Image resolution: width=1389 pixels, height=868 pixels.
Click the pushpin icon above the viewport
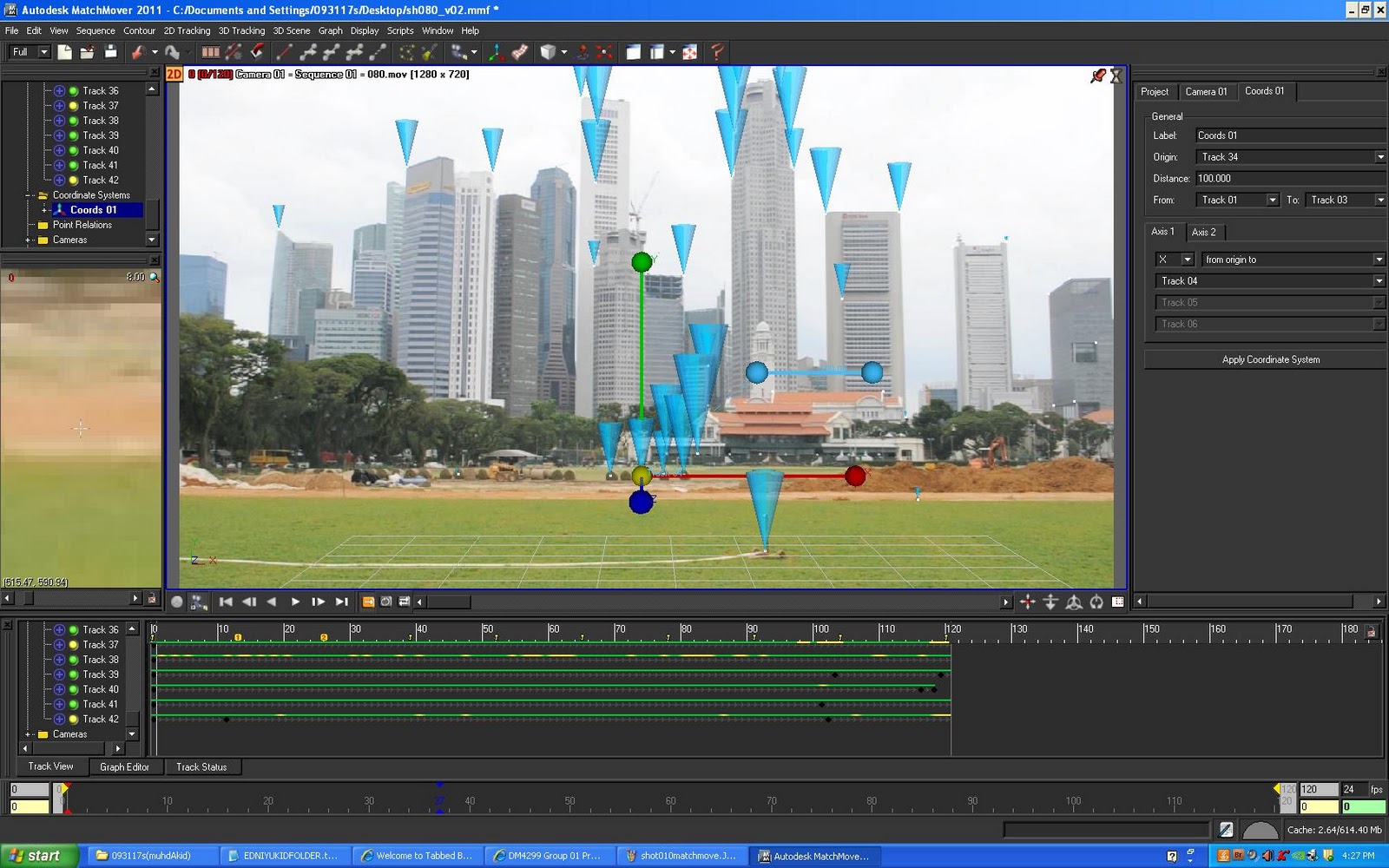click(x=1096, y=76)
